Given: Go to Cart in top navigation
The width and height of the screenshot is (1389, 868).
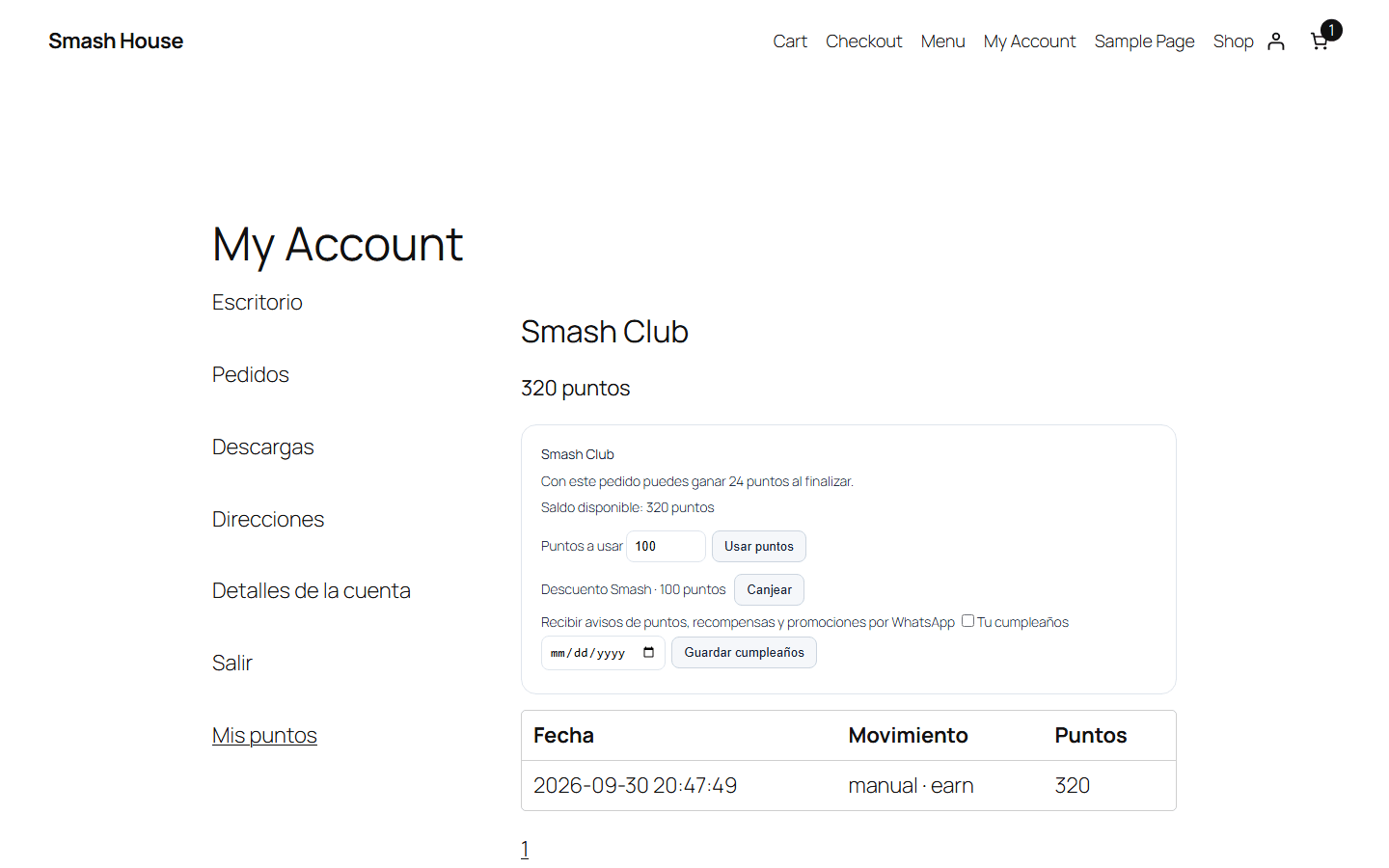Looking at the screenshot, I should pyautogui.click(x=790, y=41).
